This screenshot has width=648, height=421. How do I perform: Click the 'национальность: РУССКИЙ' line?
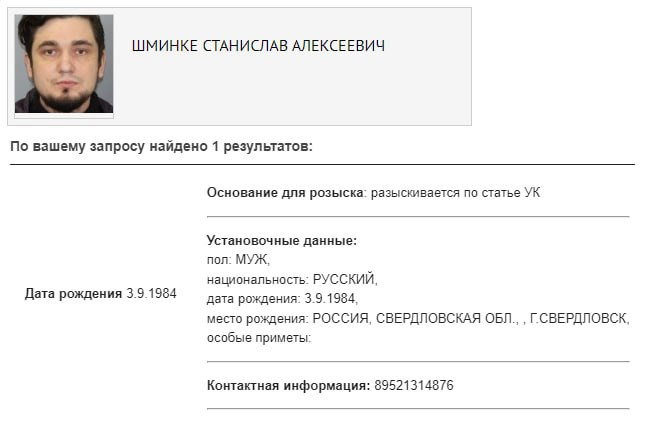[x=292, y=279]
